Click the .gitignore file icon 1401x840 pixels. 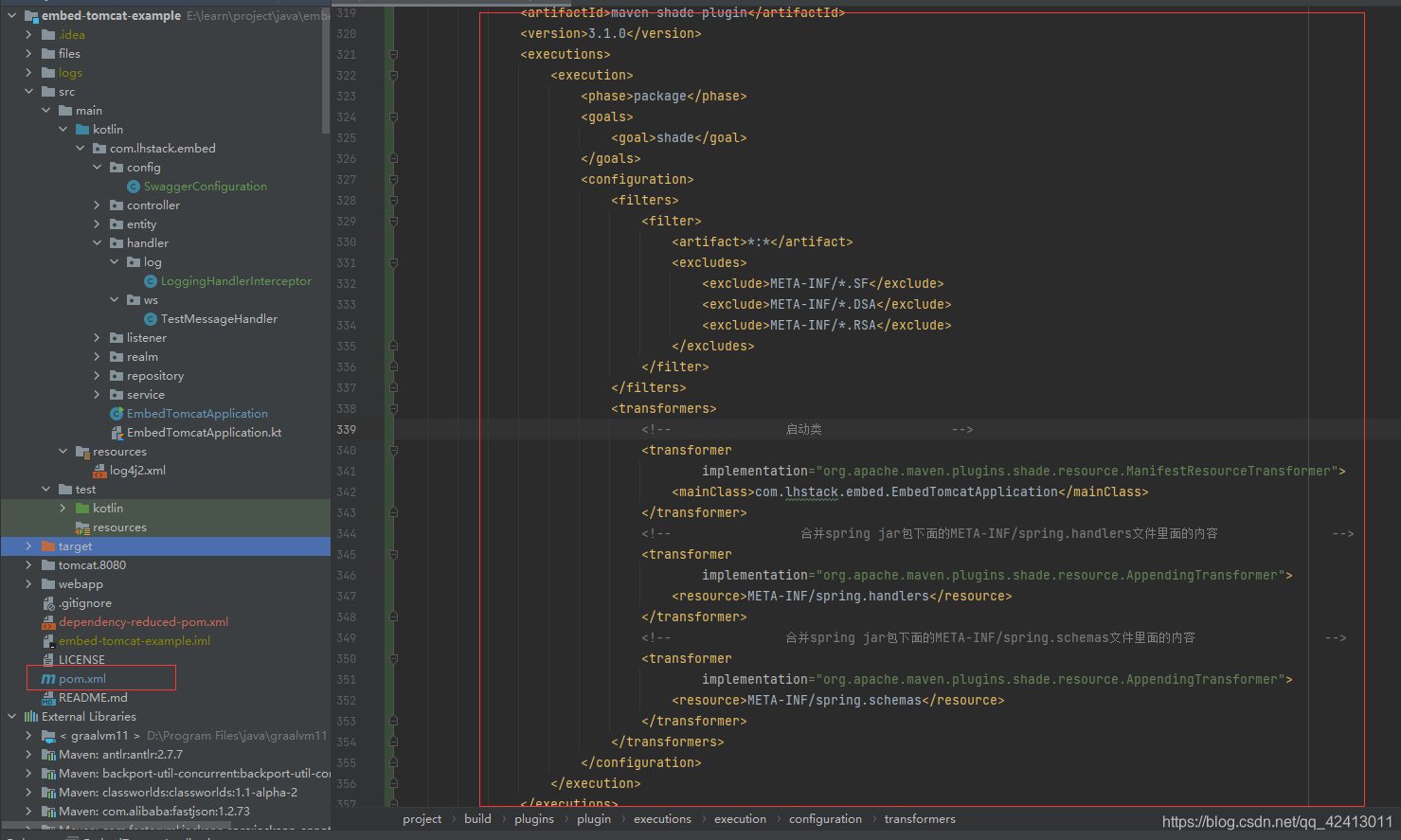(x=48, y=603)
